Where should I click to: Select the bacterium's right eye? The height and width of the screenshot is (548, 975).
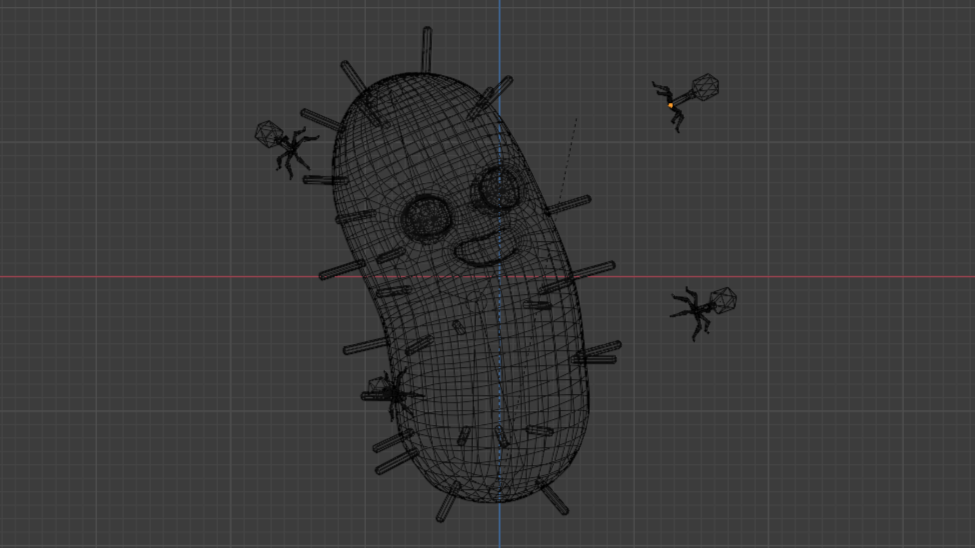[x=497, y=187]
